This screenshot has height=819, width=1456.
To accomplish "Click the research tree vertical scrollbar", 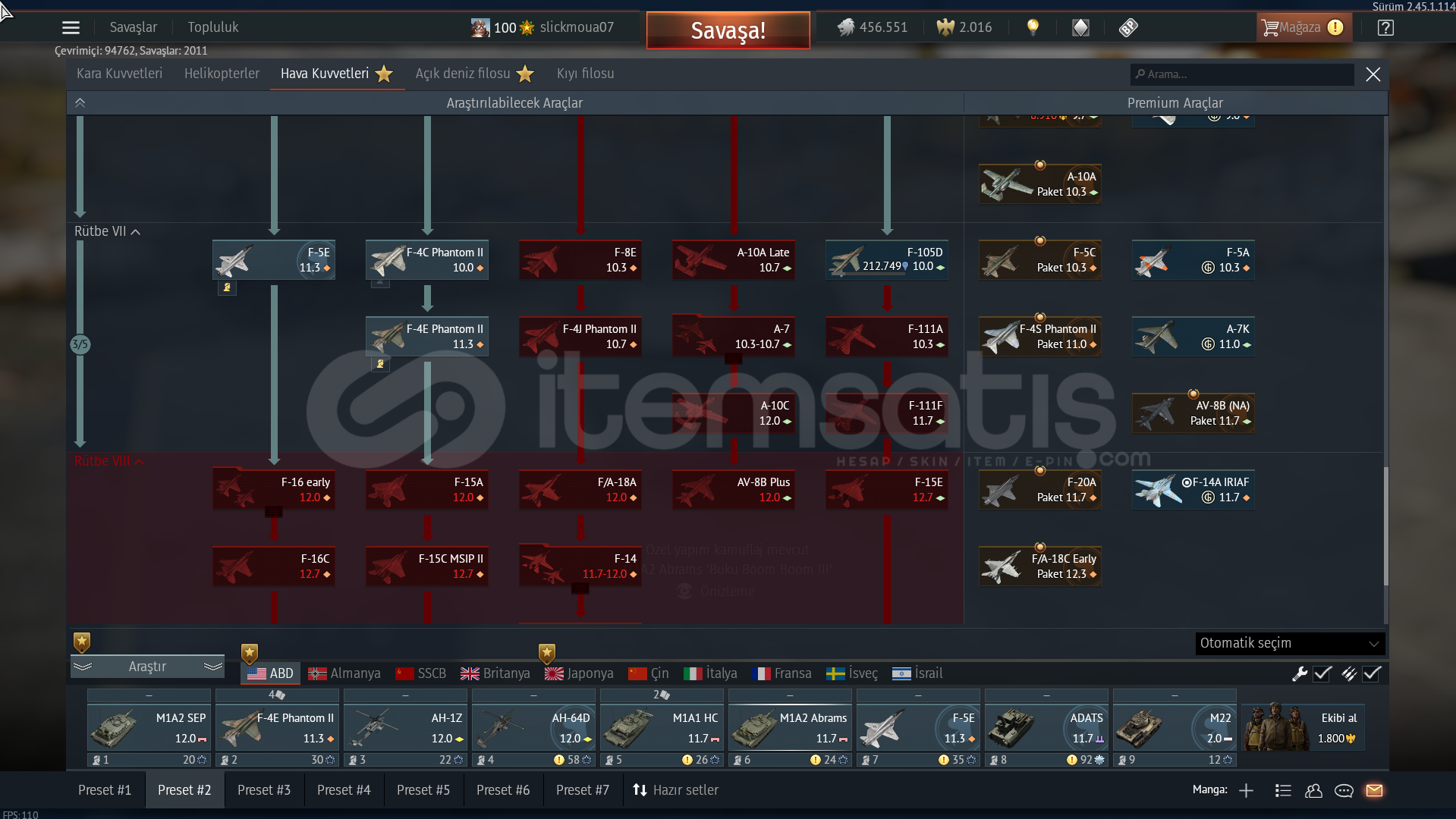I will point(1385,526).
